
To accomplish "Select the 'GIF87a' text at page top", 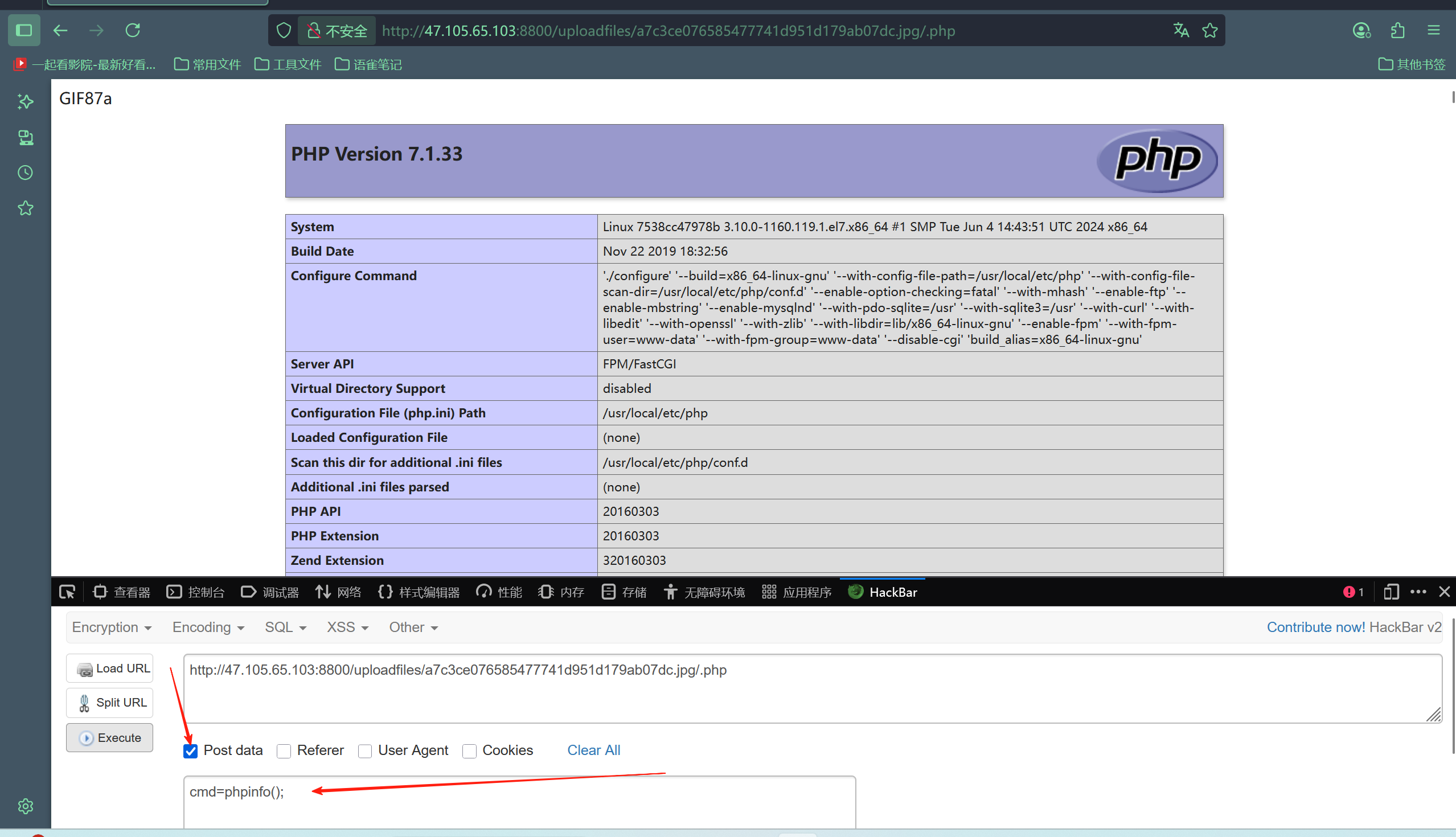I will [85, 99].
